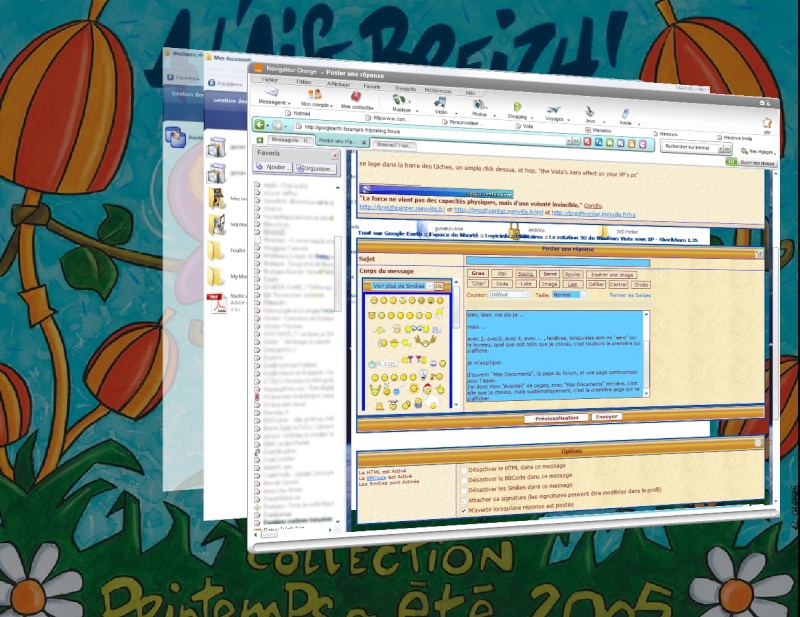The height and width of the screenshot is (617, 800).
Task: Click the Mes réglages settings icon
Action: pyautogui.click(x=744, y=151)
